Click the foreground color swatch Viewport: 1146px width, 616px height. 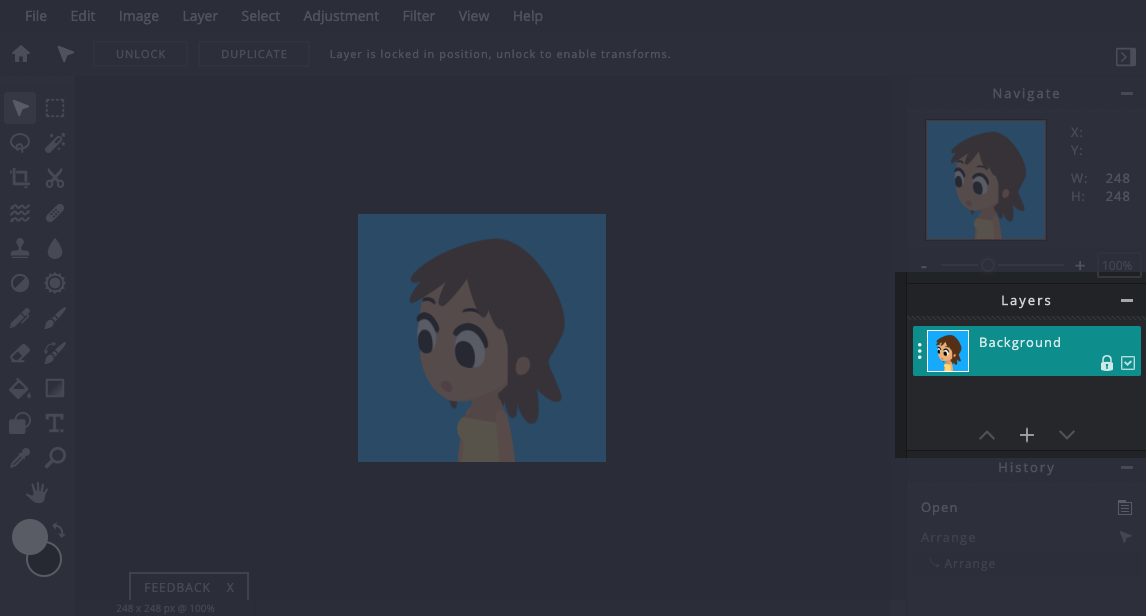[x=30, y=537]
